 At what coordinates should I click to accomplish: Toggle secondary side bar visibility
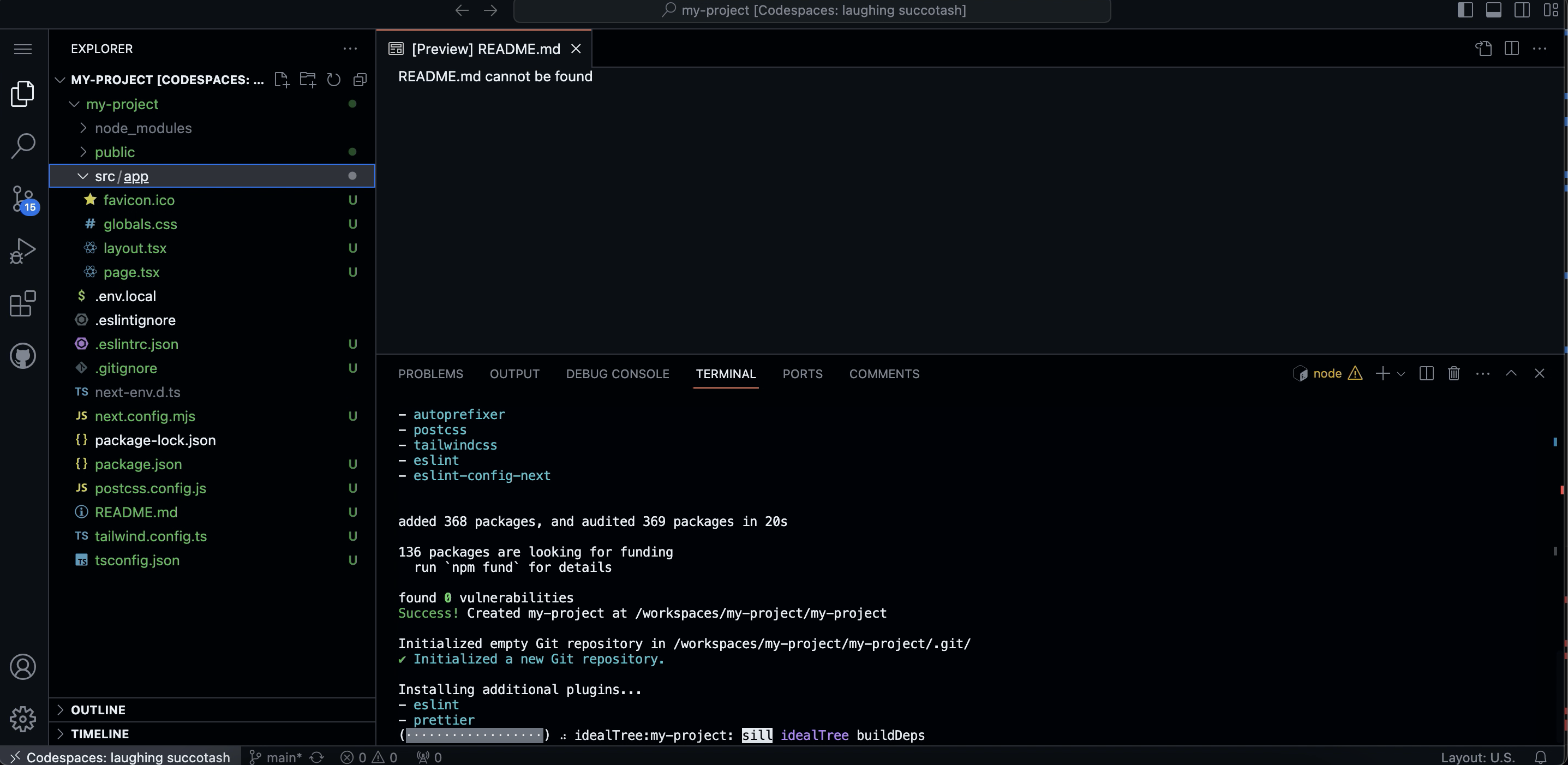coord(1522,10)
